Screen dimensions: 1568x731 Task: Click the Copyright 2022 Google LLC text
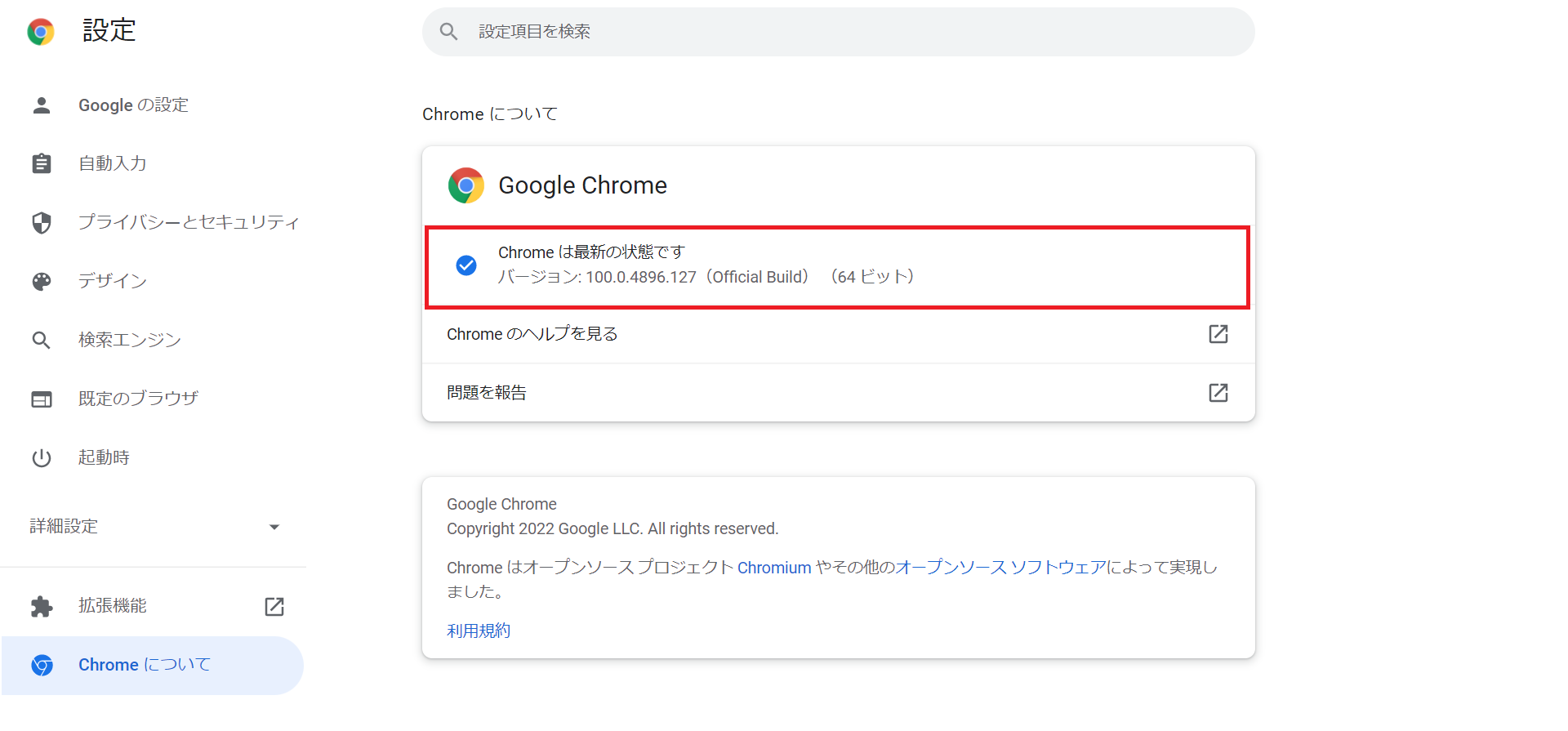pyautogui.click(x=612, y=528)
